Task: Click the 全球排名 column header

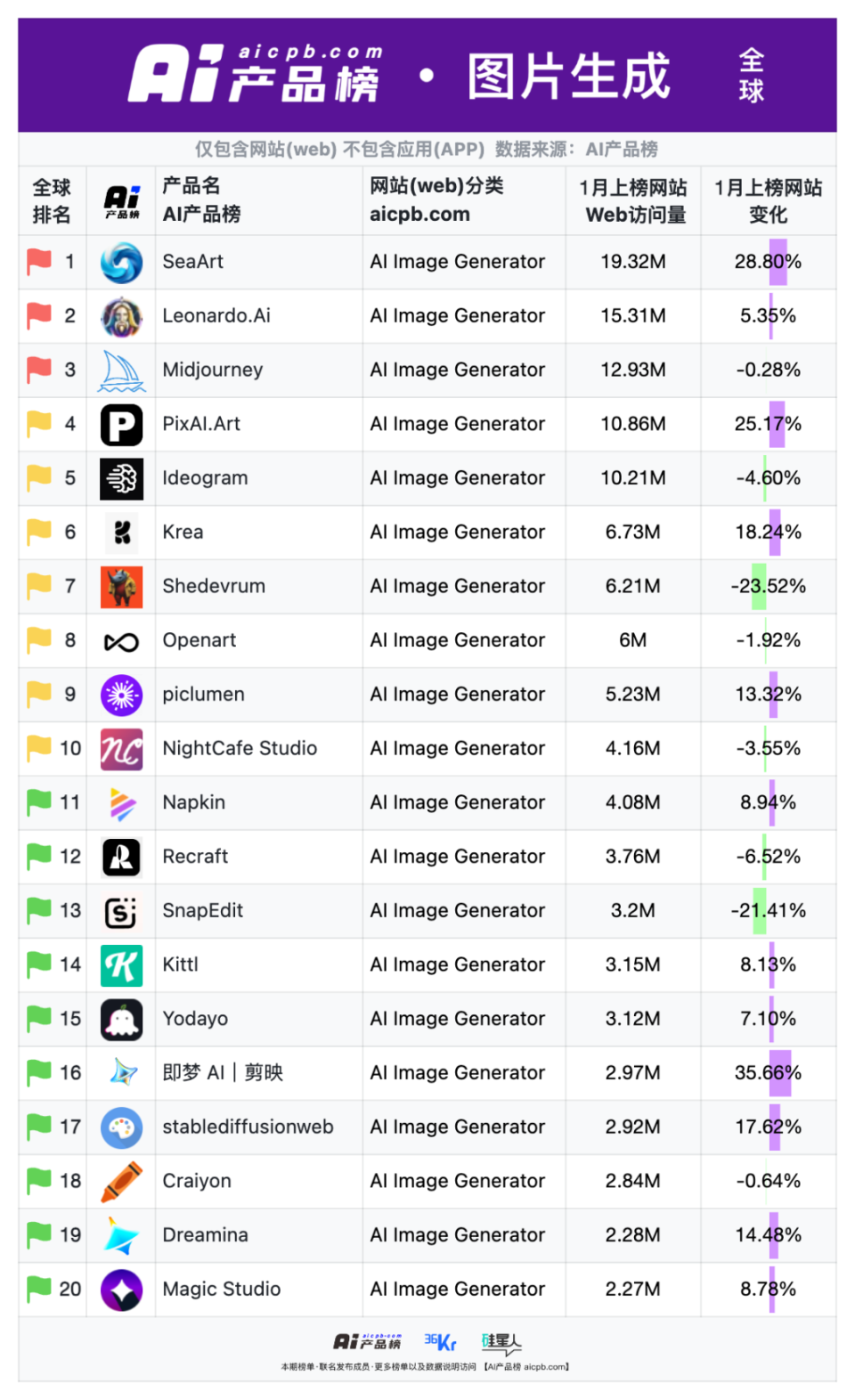Action: [52, 201]
